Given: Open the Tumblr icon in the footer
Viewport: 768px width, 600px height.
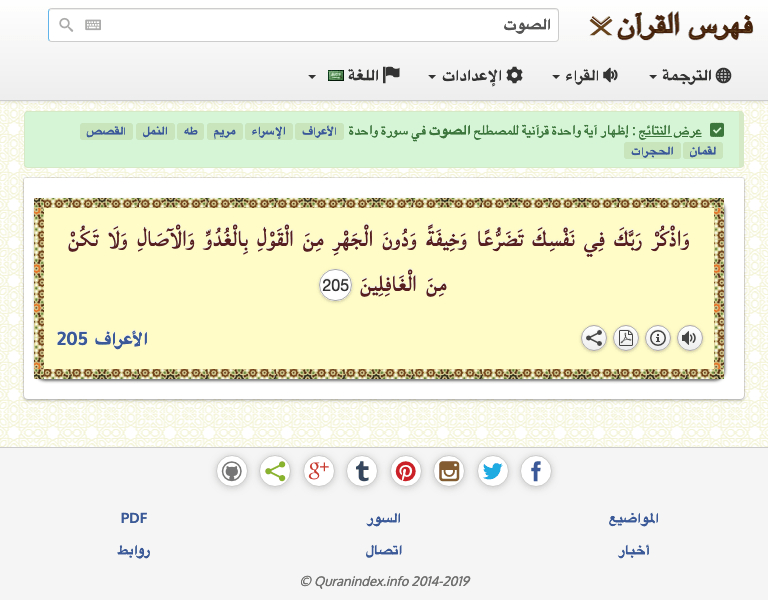Looking at the screenshot, I should pos(362,472).
